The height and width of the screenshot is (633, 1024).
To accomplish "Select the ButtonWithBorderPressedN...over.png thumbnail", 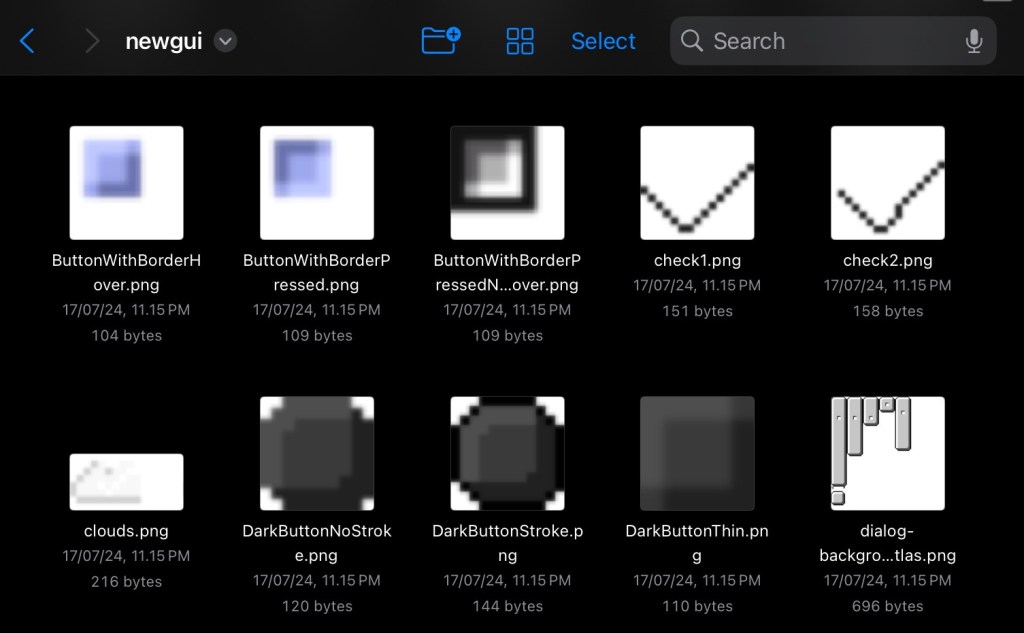I will [507, 182].
